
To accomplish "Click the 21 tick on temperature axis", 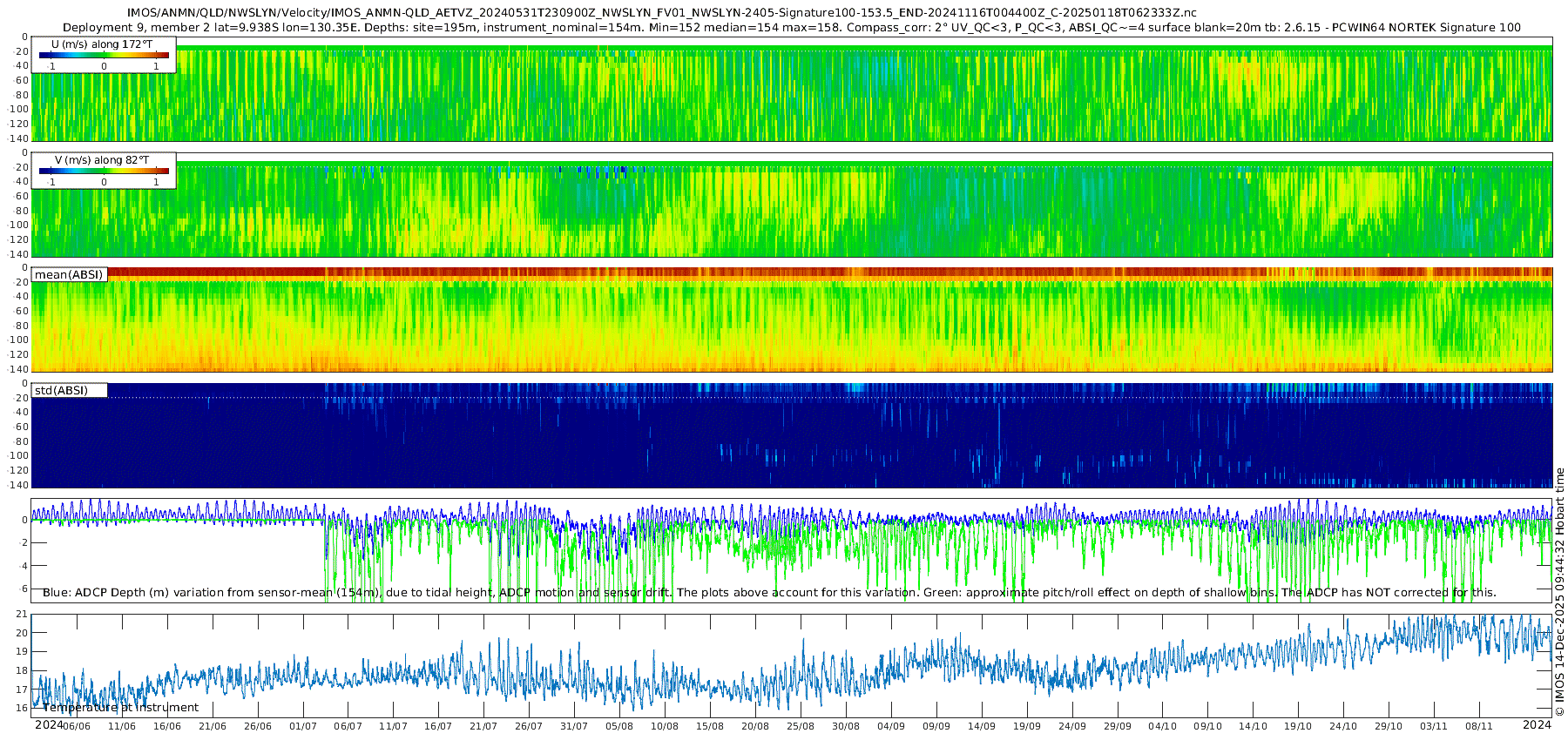I will pyautogui.click(x=22, y=614).
